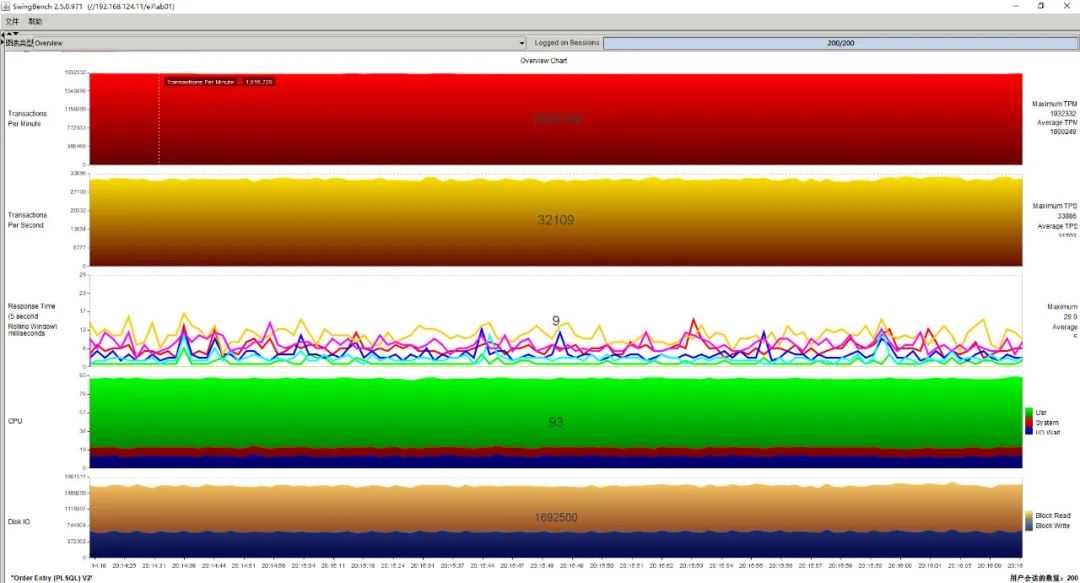Click the blue IO Wait legend swatch
Viewport: 1080px width, 583px height.
coord(1029,432)
